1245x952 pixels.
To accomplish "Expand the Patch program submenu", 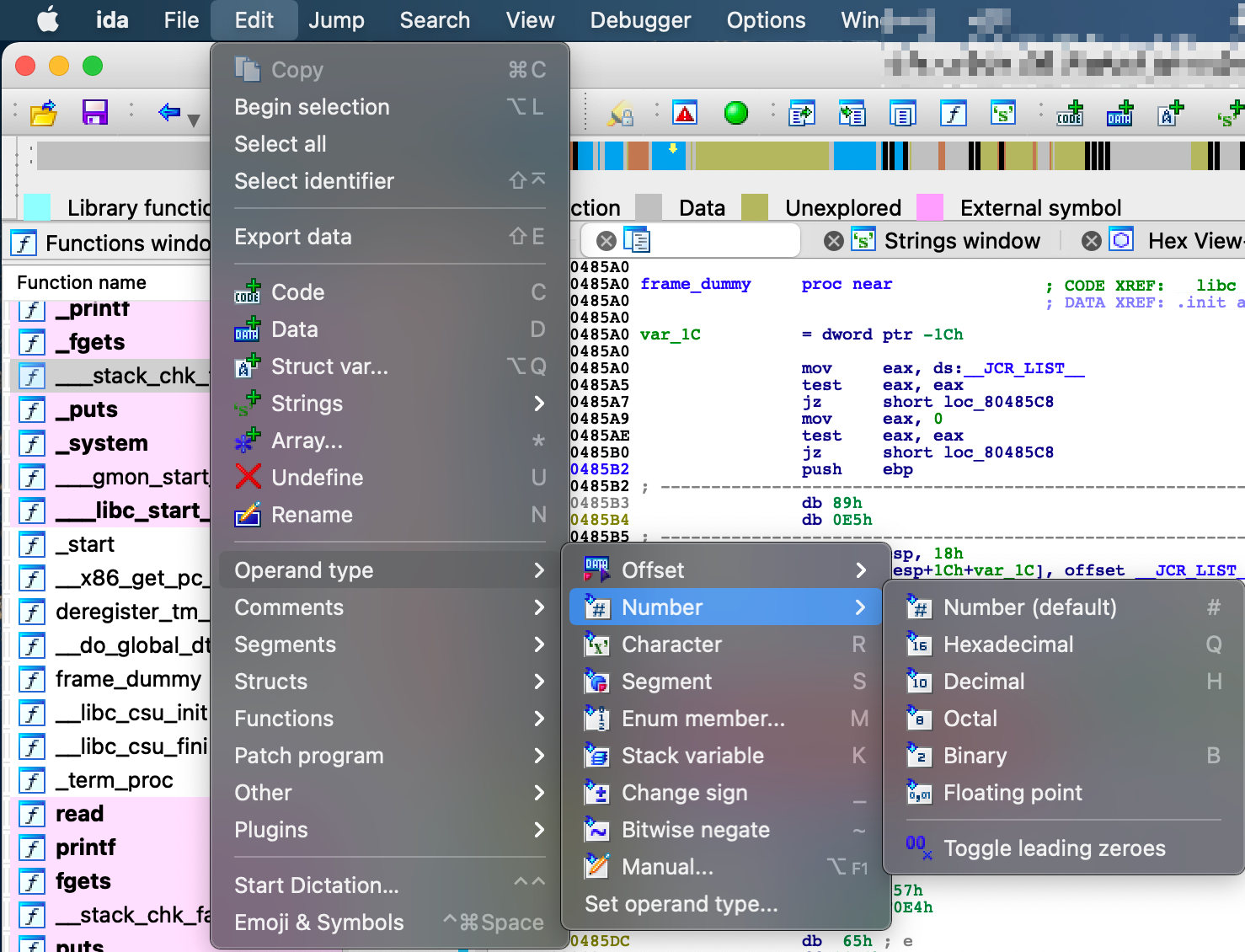I will [390, 756].
